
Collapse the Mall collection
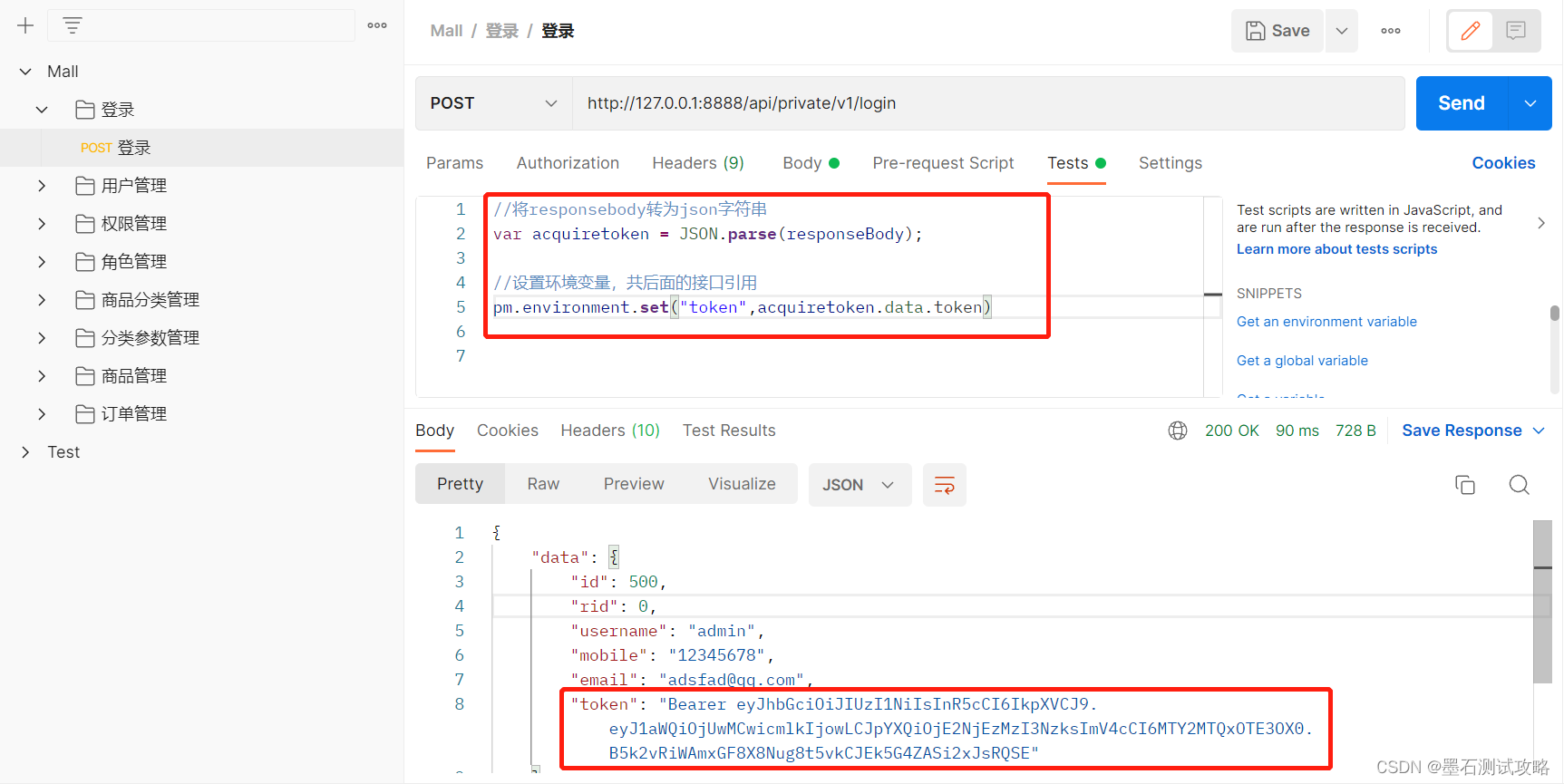coord(25,72)
